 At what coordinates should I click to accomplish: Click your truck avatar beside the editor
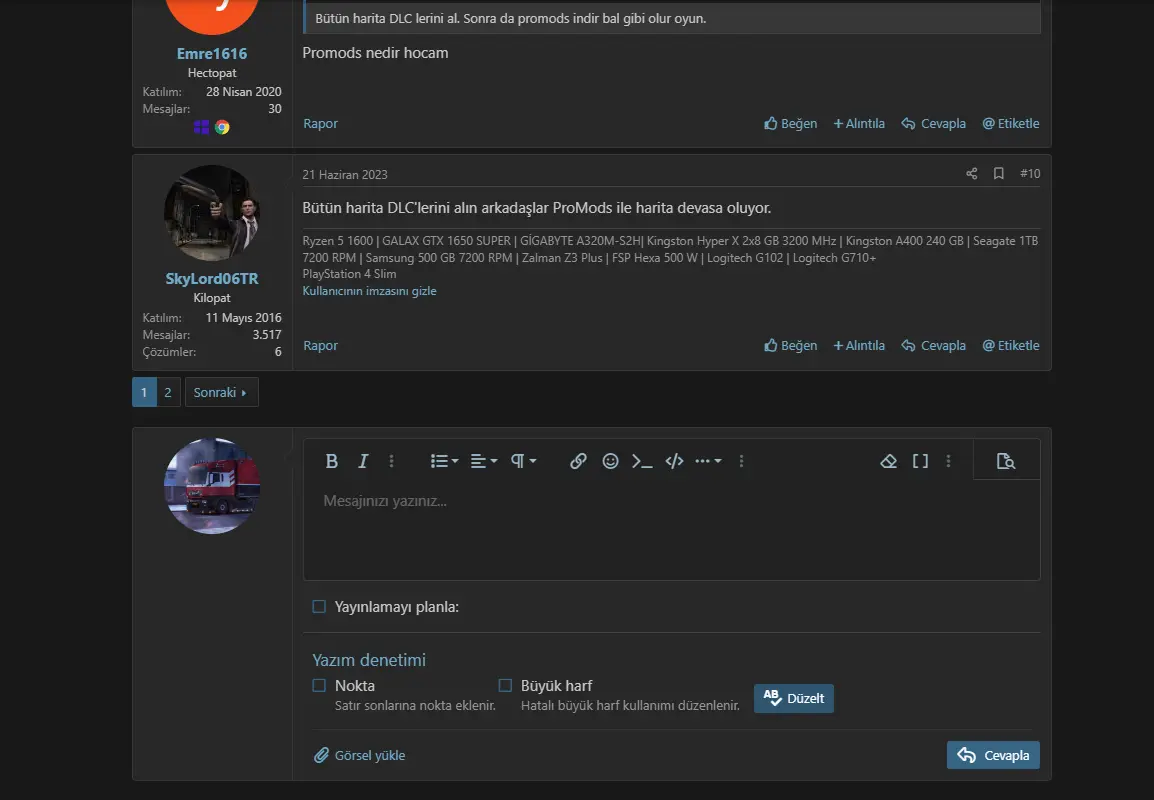212,486
